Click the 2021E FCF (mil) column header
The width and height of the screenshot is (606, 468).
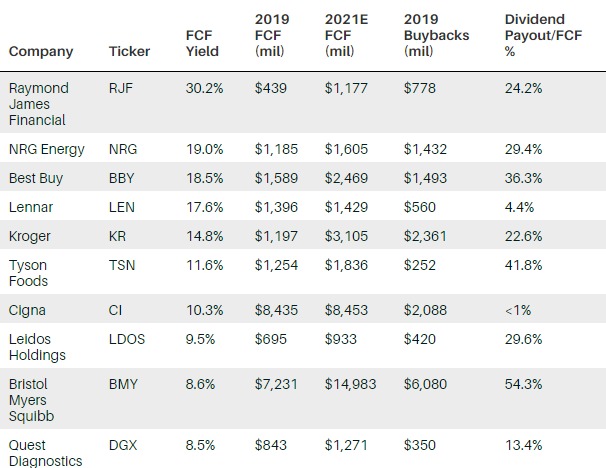click(346, 35)
